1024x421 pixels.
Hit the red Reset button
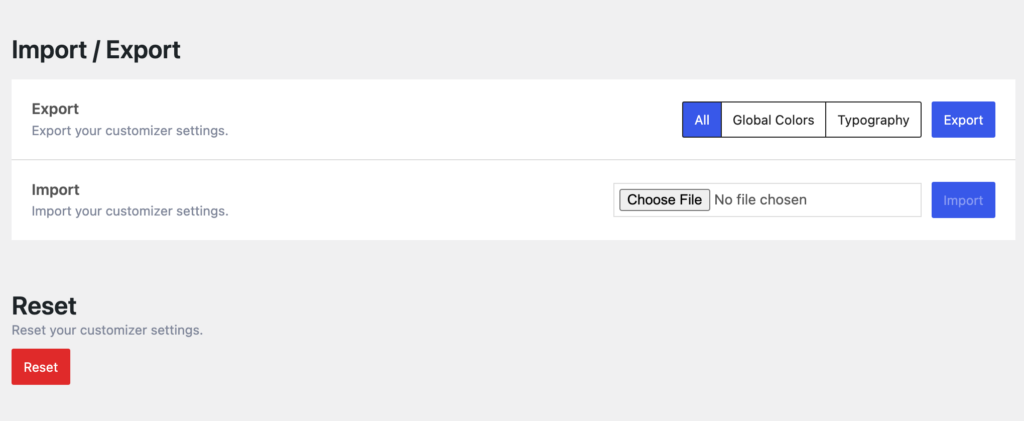[41, 367]
